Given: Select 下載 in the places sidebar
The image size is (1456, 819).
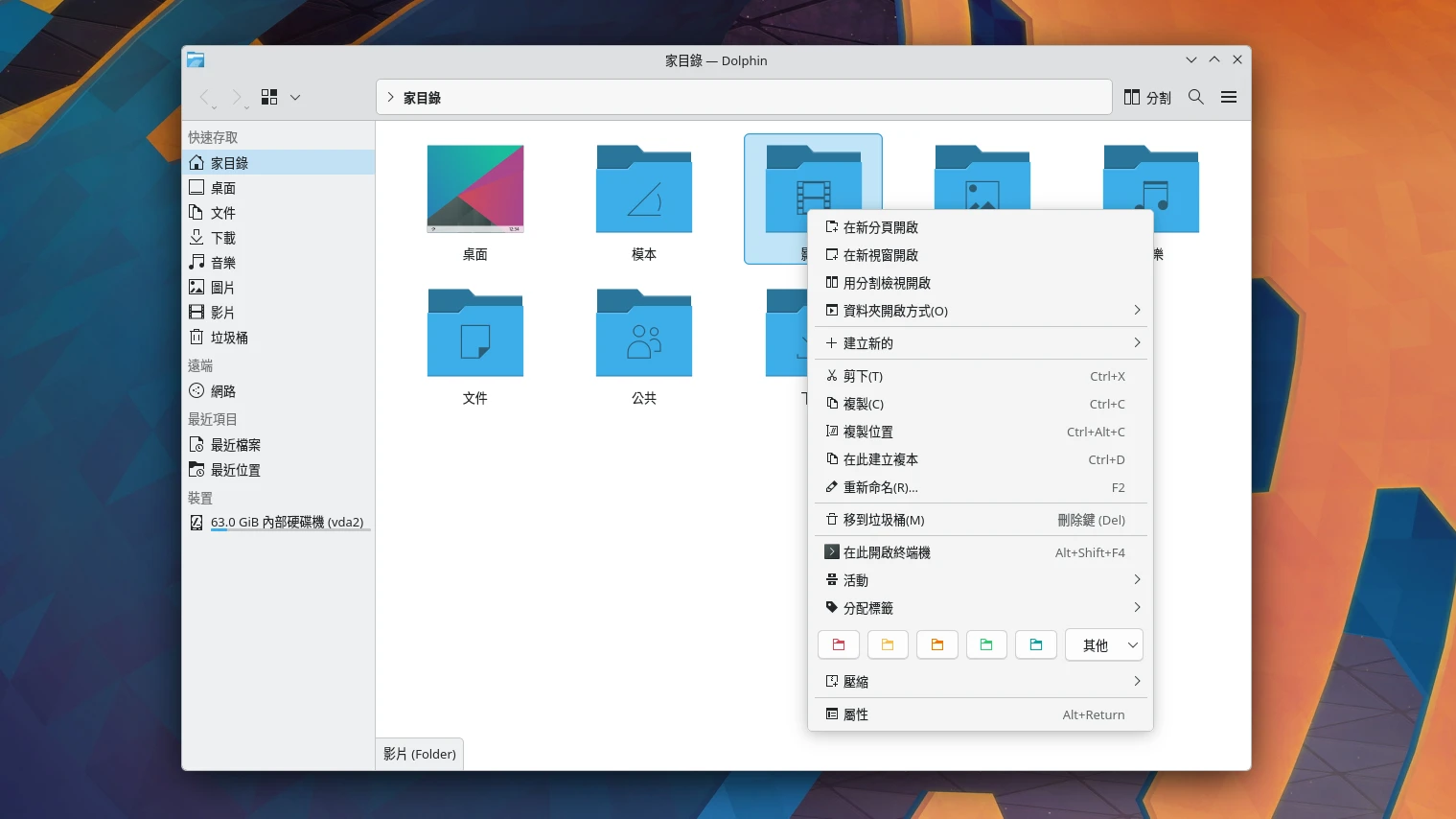Looking at the screenshot, I should coord(222,238).
